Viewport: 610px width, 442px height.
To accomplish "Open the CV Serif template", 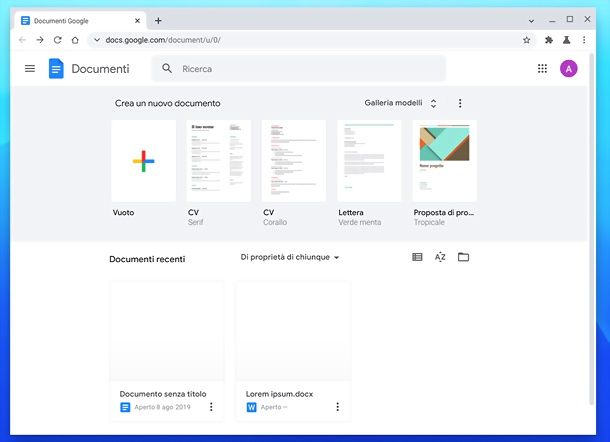I will click(x=219, y=161).
